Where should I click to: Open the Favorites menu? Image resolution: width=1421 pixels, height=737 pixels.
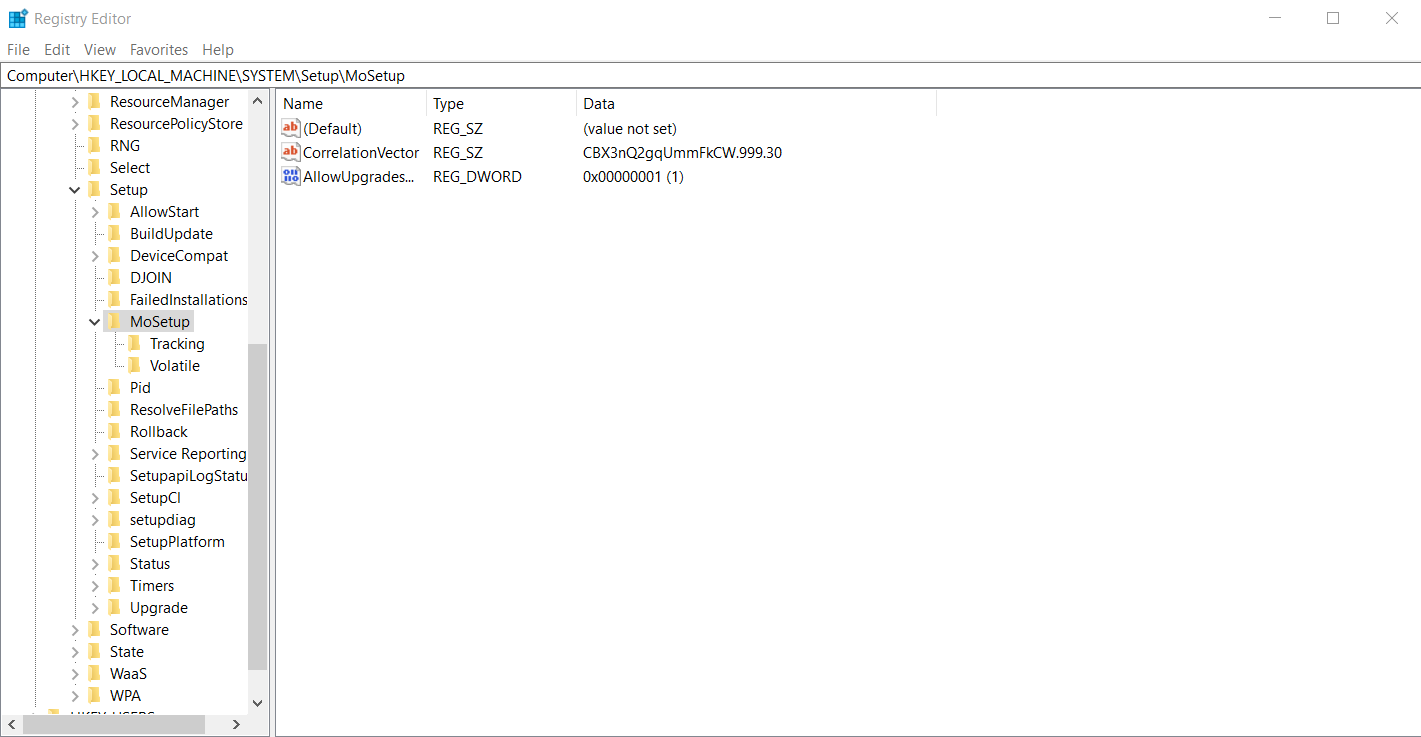(x=158, y=49)
